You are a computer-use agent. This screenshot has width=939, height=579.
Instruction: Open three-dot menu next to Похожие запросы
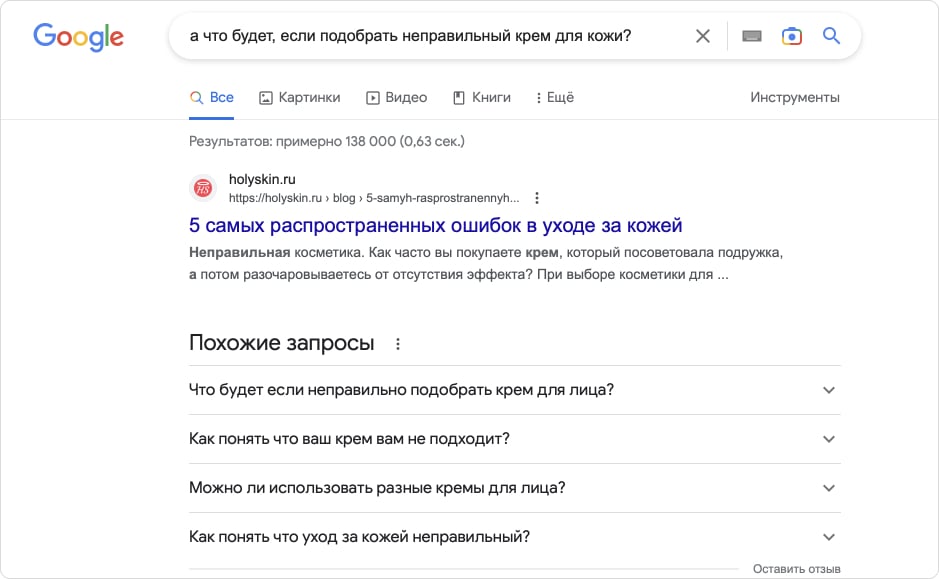pyautogui.click(x=398, y=344)
